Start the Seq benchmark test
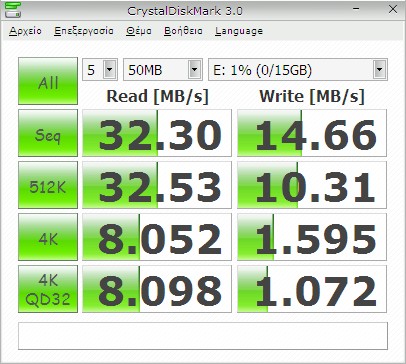406x364 pixels. click(x=48, y=133)
